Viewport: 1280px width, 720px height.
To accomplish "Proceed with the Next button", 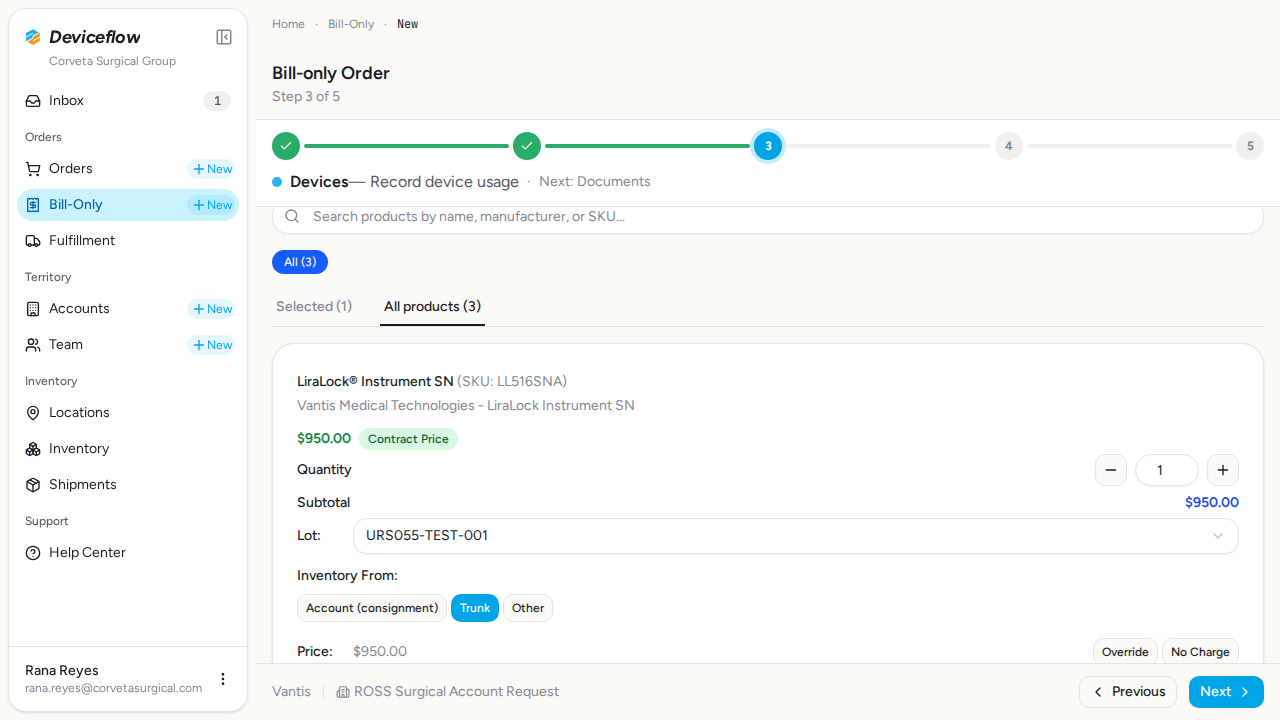I will tap(1226, 692).
